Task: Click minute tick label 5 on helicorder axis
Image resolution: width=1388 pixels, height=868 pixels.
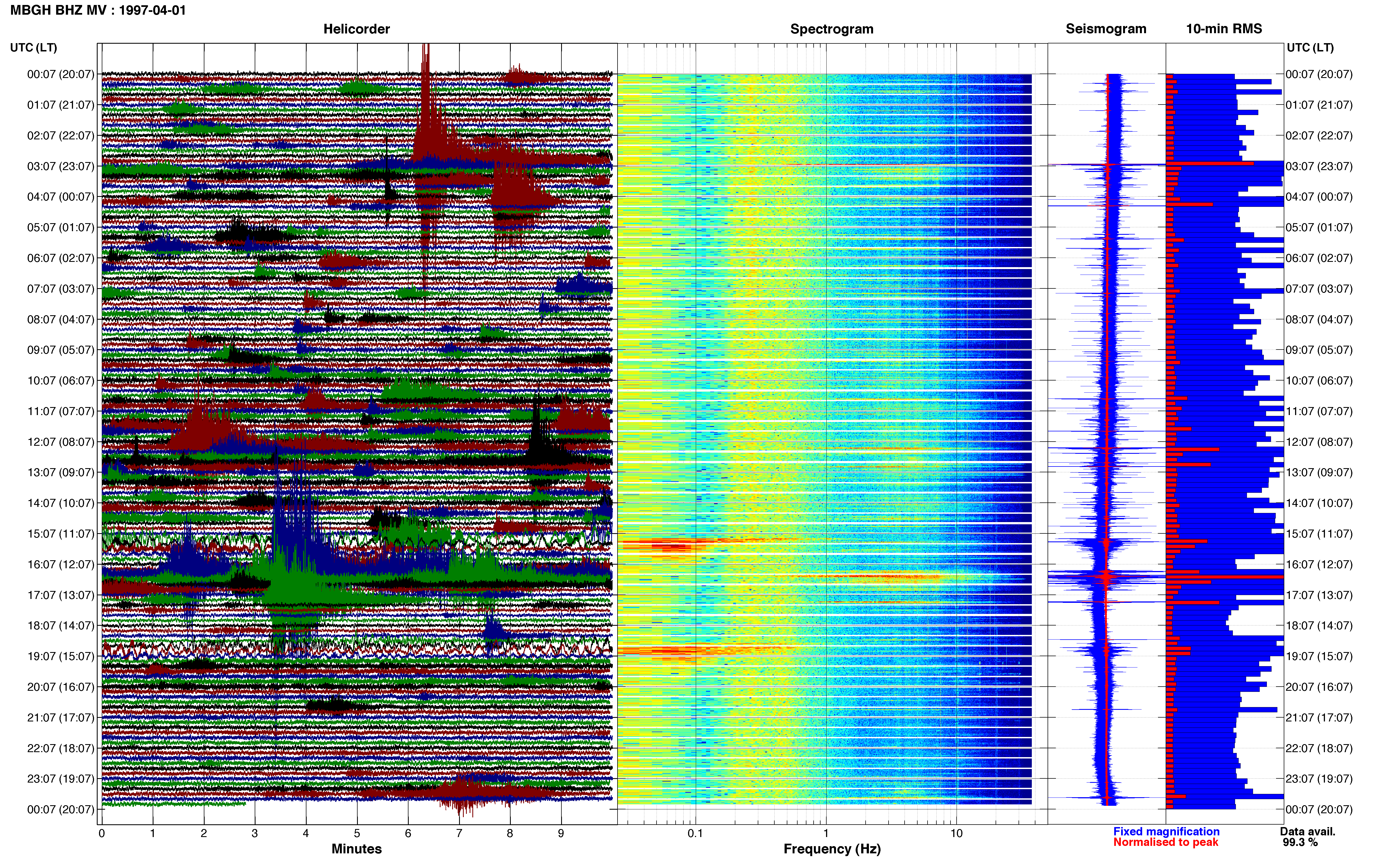Action: (357, 833)
